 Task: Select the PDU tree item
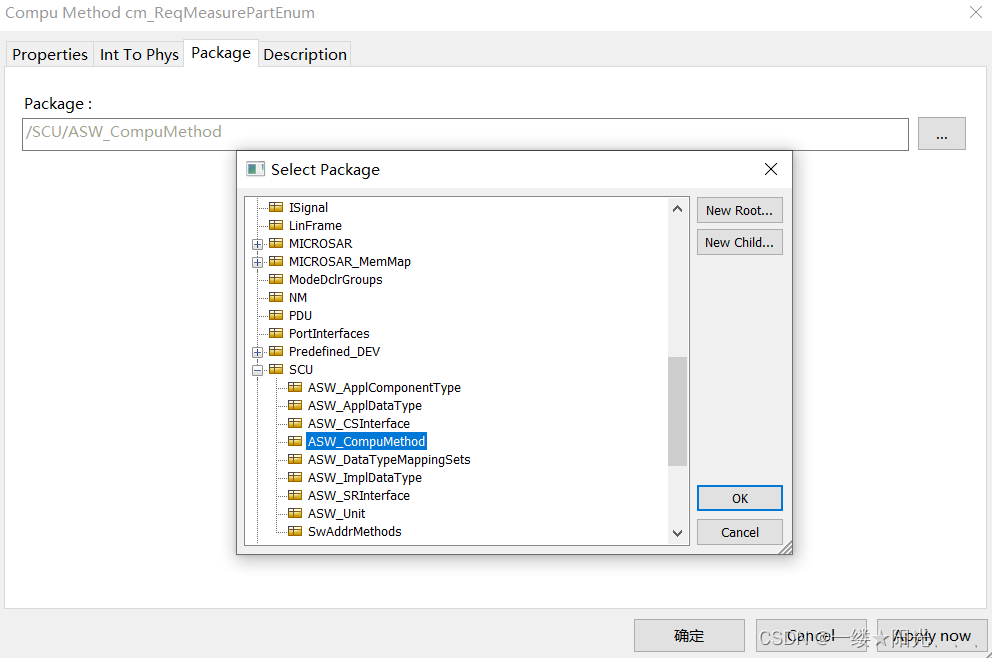point(300,315)
